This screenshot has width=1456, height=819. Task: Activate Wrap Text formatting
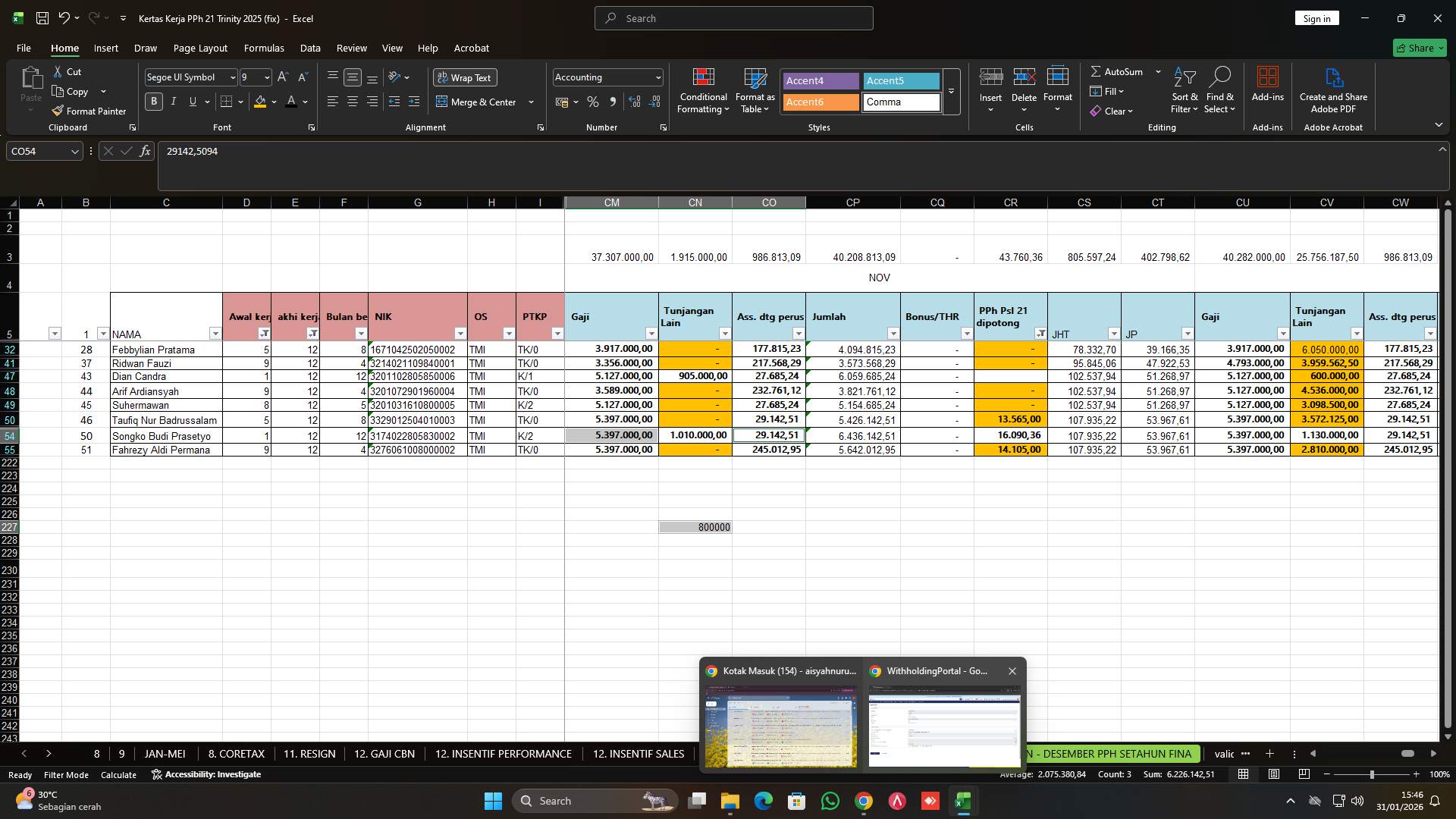click(x=464, y=77)
